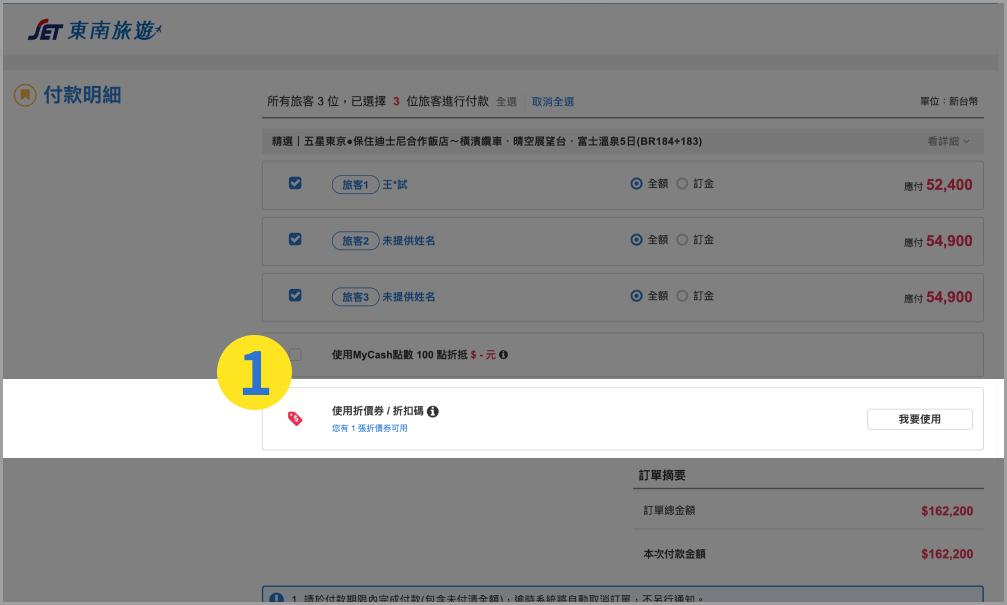Click the SET 東南旅遊 logo
1007x605 pixels.
click(x=94, y=31)
